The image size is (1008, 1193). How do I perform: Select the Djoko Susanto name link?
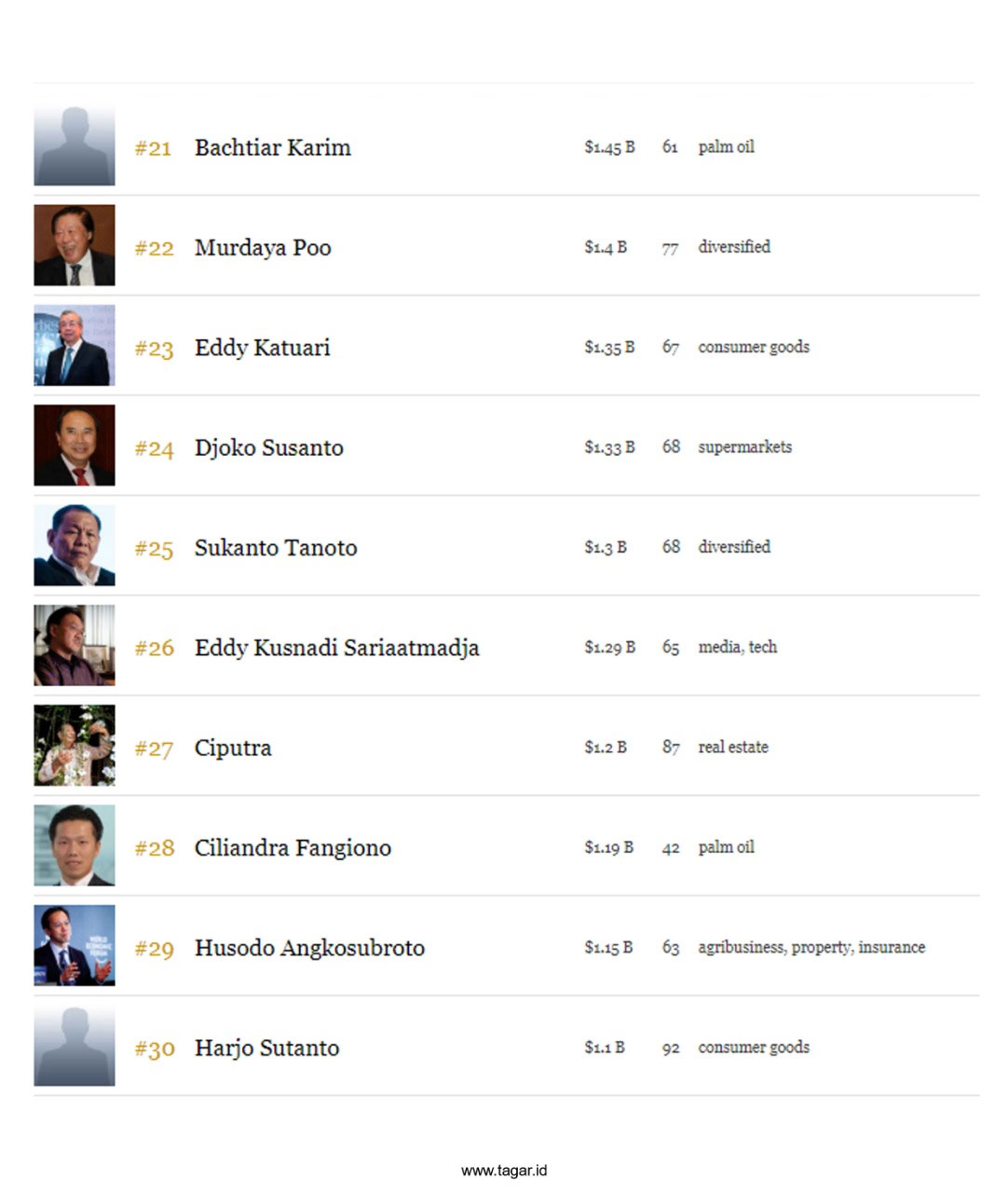(269, 447)
